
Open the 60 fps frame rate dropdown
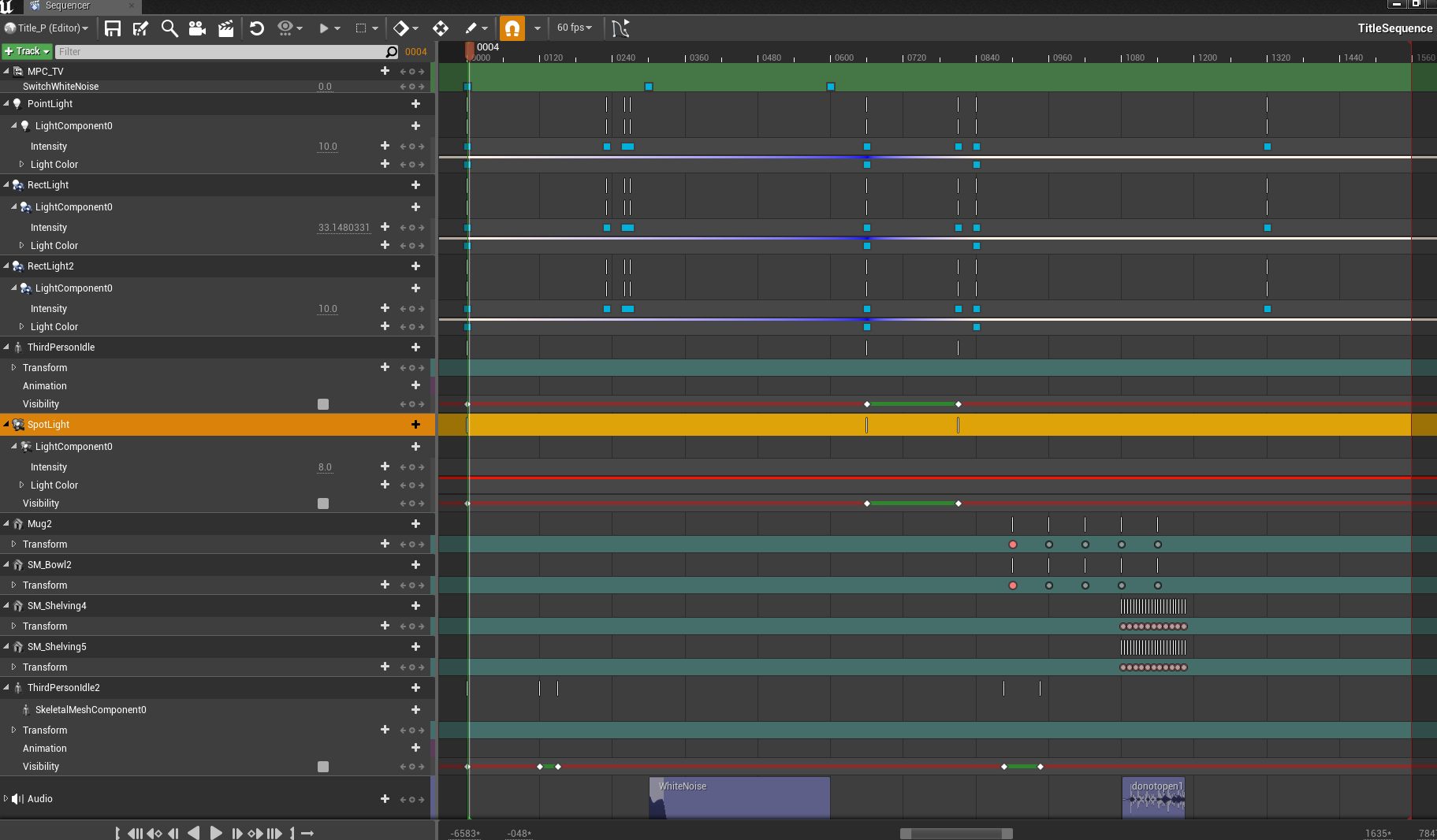pos(575,28)
